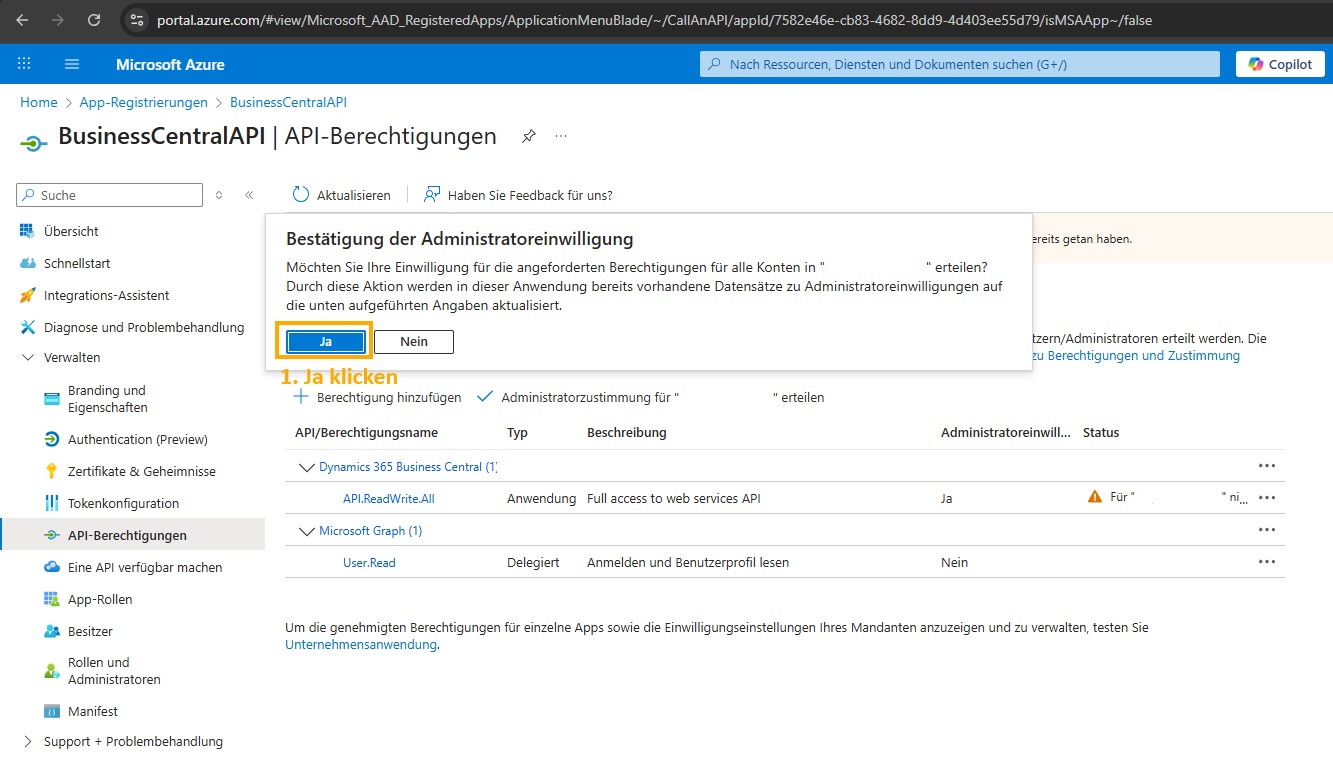Click Übersicht grid icon in sidebar
This screenshot has width=1333, height=778.
click(x=27, y=231)
